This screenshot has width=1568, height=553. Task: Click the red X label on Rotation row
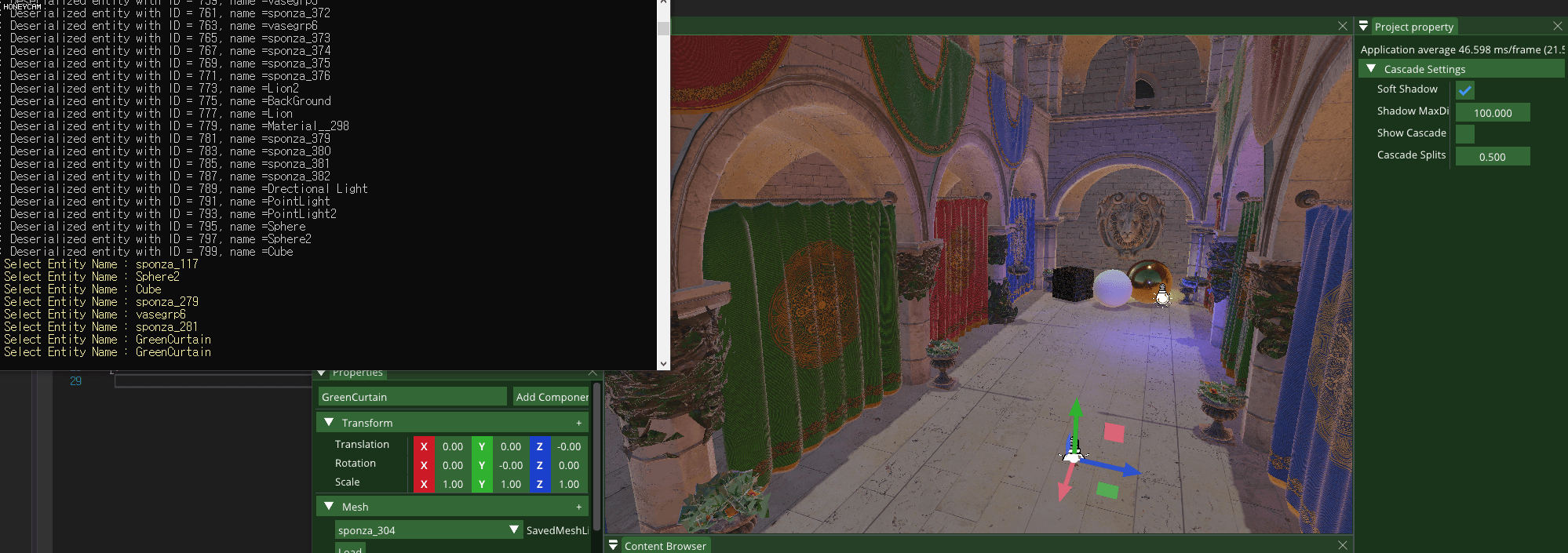[424, 465]
